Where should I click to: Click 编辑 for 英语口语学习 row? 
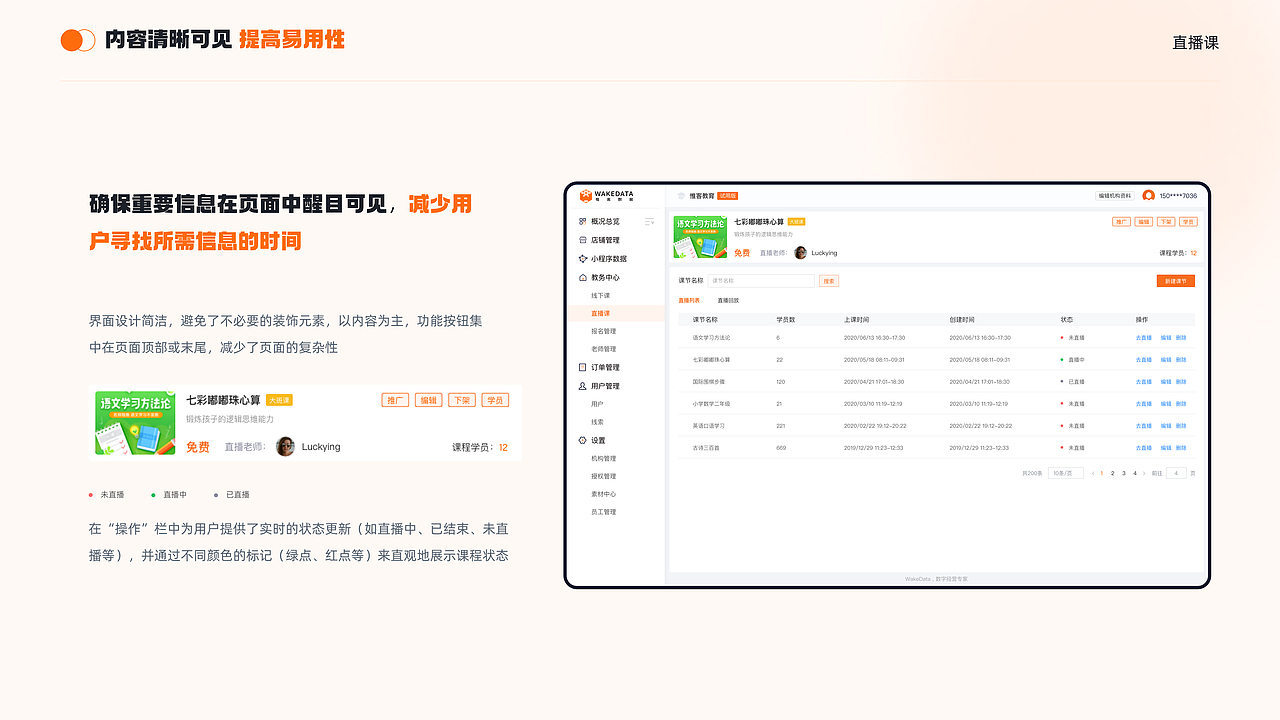point(1166,426)
